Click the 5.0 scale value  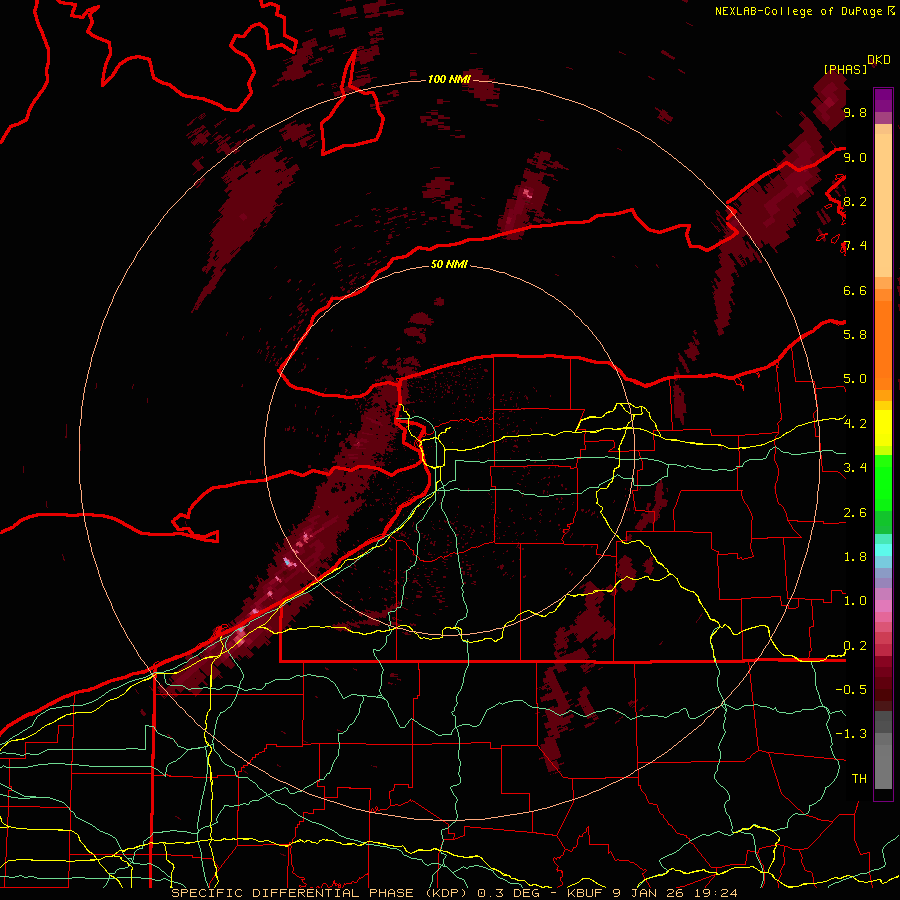855,379
